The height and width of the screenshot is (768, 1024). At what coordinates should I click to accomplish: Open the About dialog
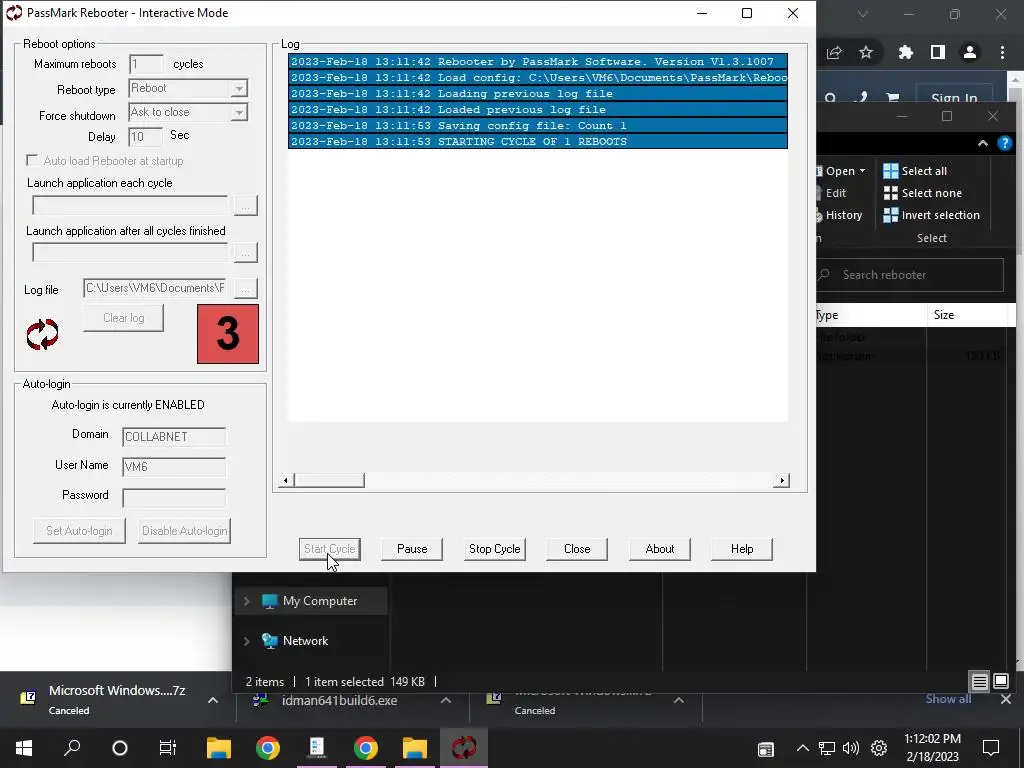660,549
